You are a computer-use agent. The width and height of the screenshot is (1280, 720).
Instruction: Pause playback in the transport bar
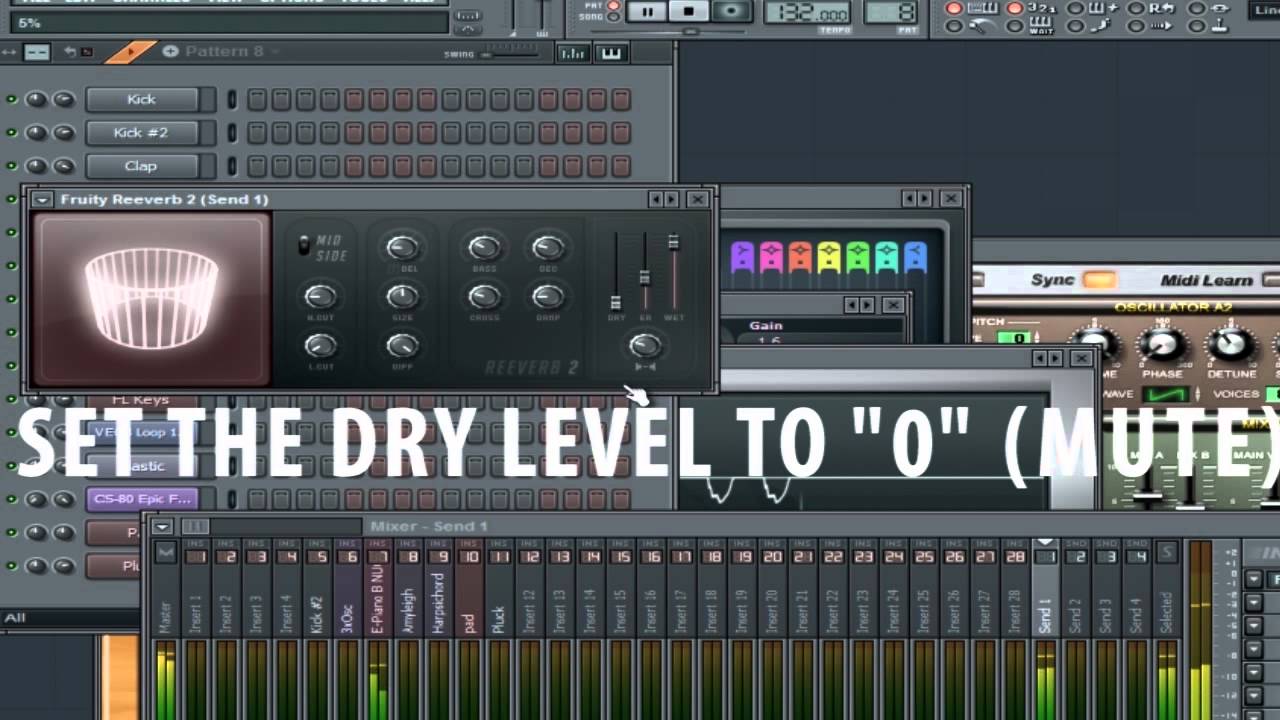point(648,12)
